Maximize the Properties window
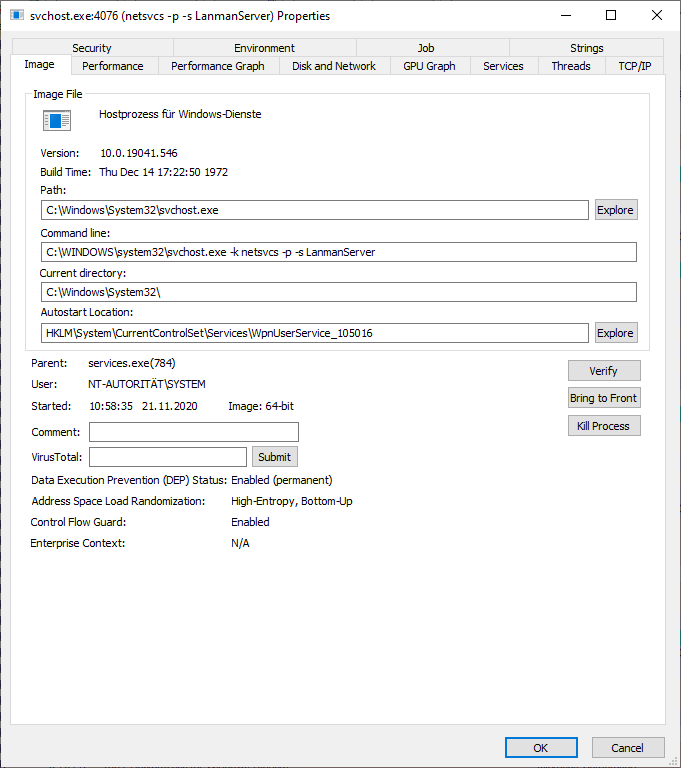681x768 pixels. pos(611,16)
